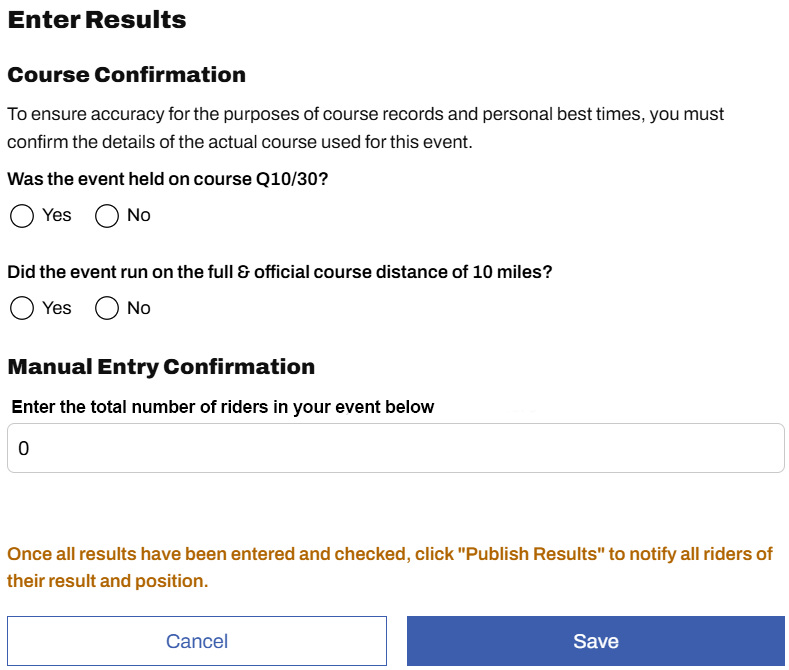789x670 pixels.
Task: Click the Enter Results page heading
Action: point(97,19)
